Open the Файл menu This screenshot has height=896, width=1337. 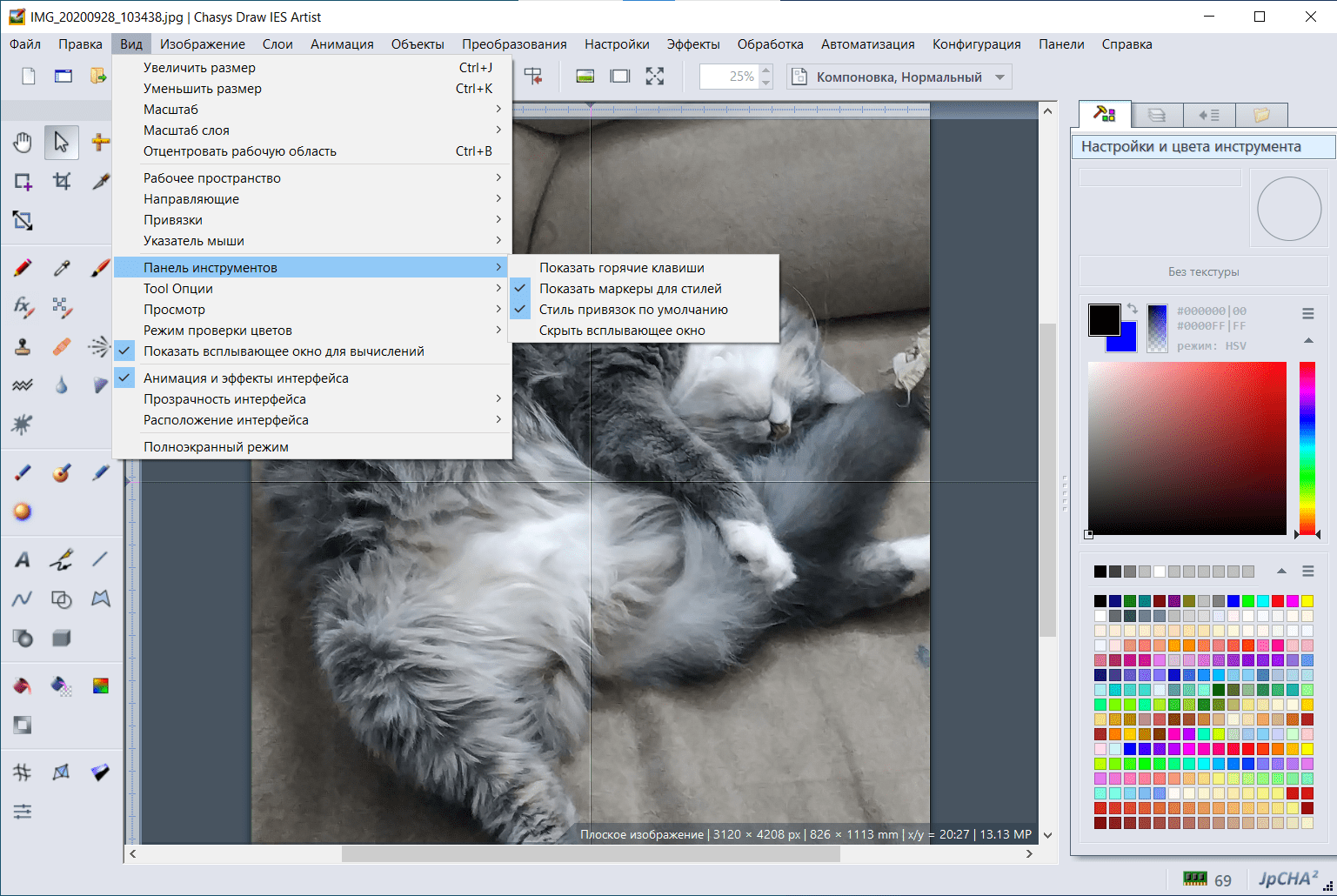25,44
